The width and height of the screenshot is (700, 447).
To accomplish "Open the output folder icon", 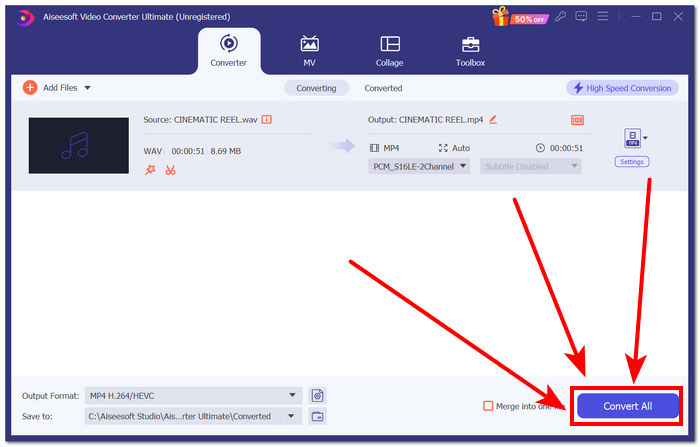I will 317,416.
